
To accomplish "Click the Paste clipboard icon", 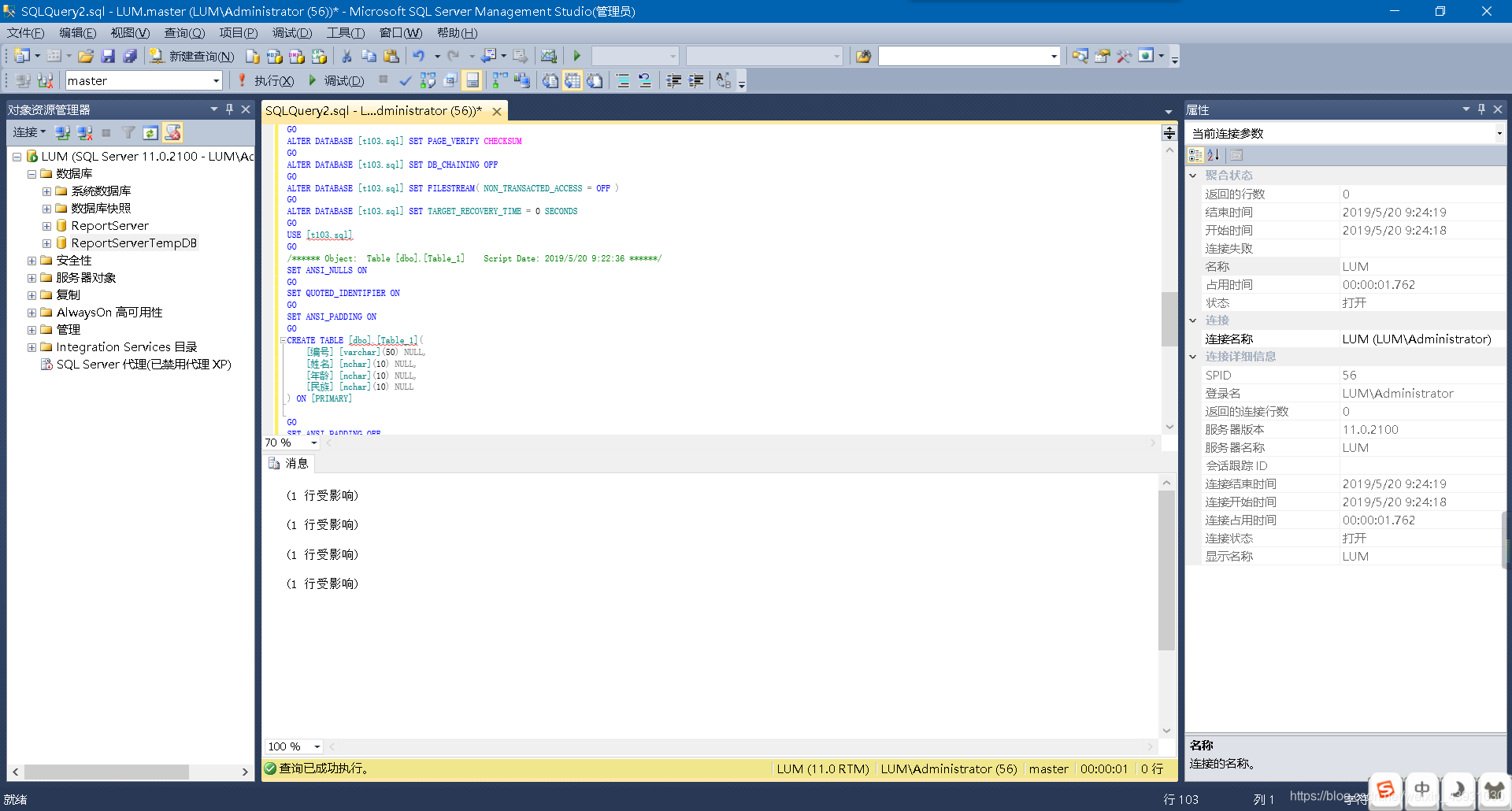I will tap(391, 56).
